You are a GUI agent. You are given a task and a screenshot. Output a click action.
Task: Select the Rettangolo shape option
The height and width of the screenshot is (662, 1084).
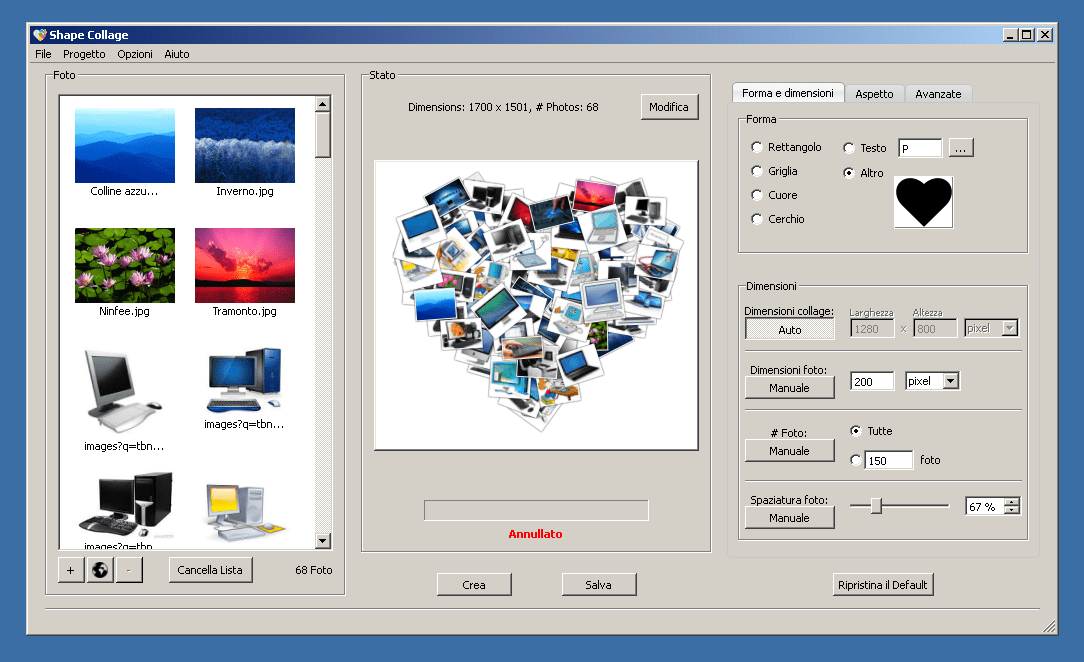tap(757, 146)
